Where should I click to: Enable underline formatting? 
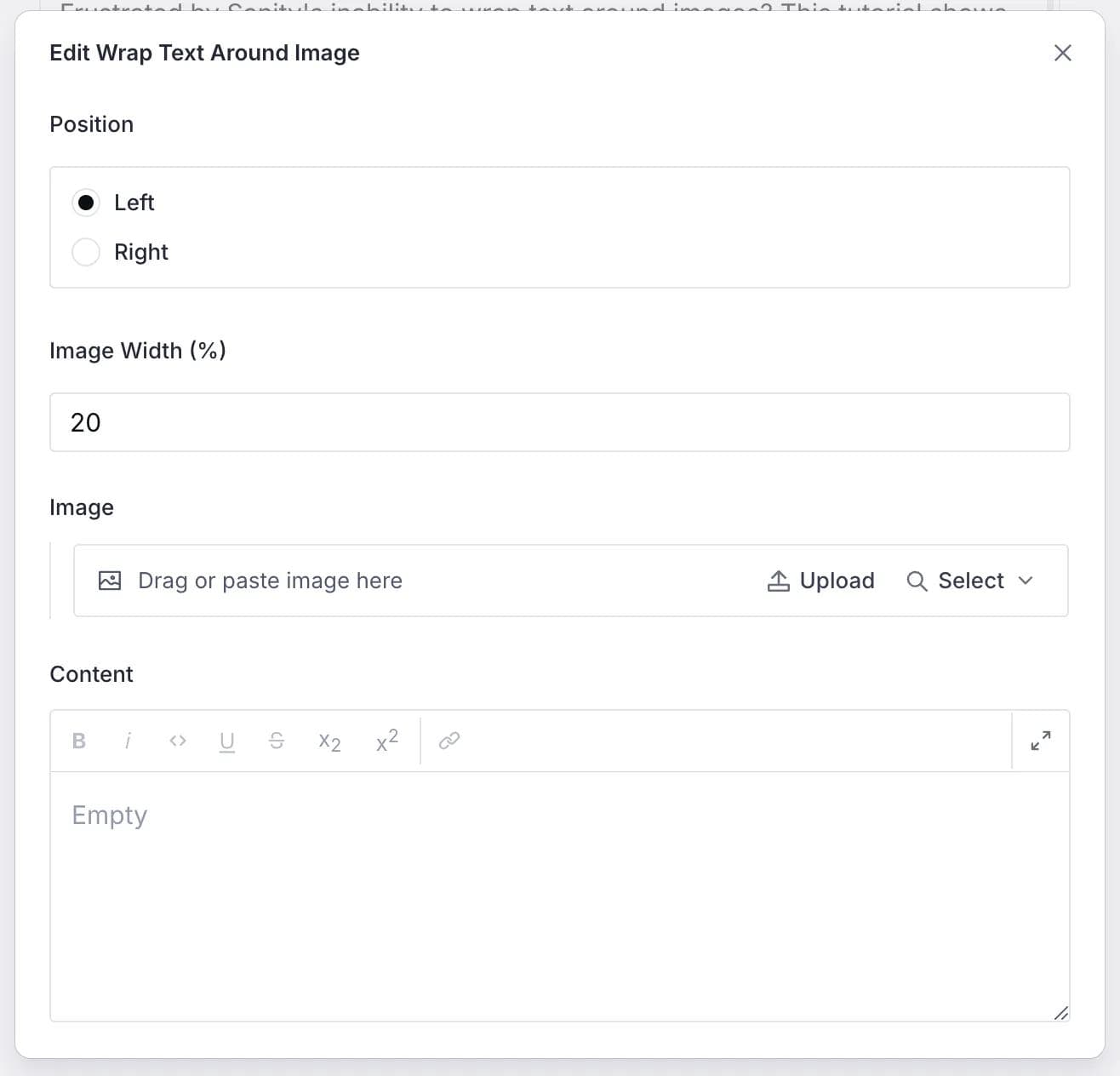coord(226,741)
